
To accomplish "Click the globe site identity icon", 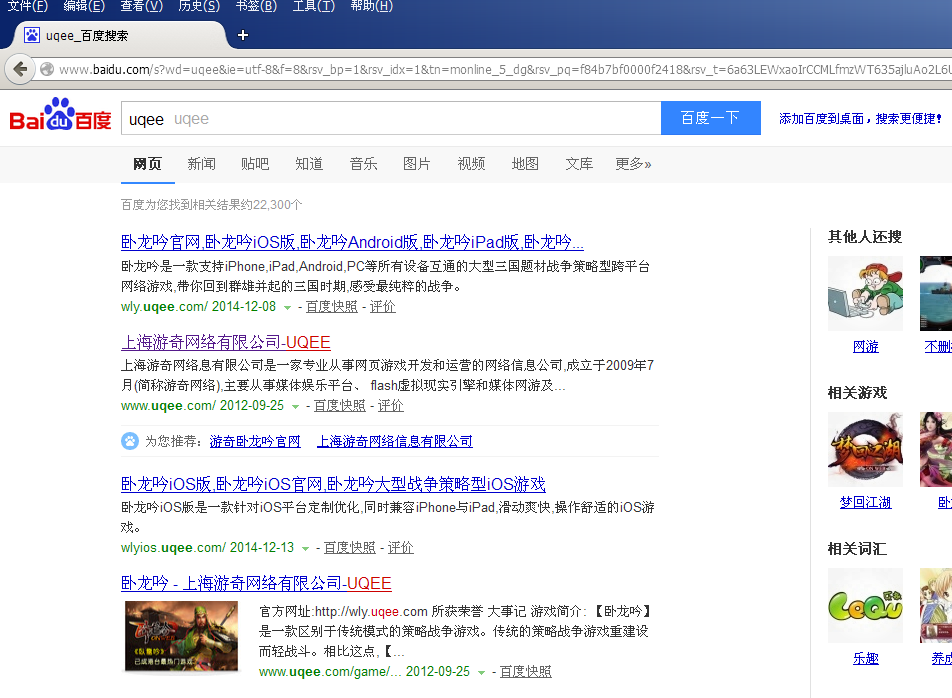I will pyautogui.click(x=47, y=69).
